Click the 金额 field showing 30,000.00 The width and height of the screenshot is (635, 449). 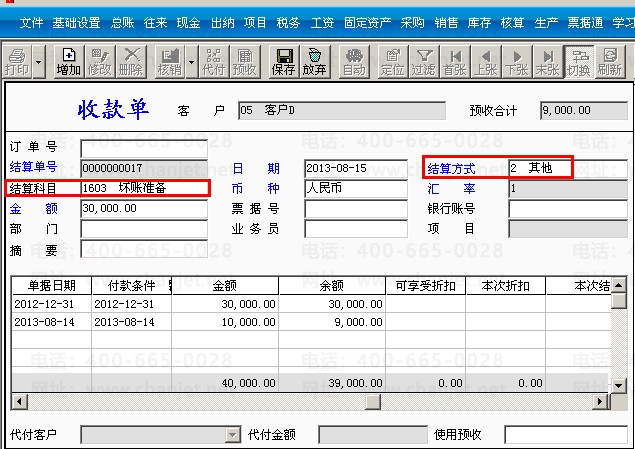point(144,209)
